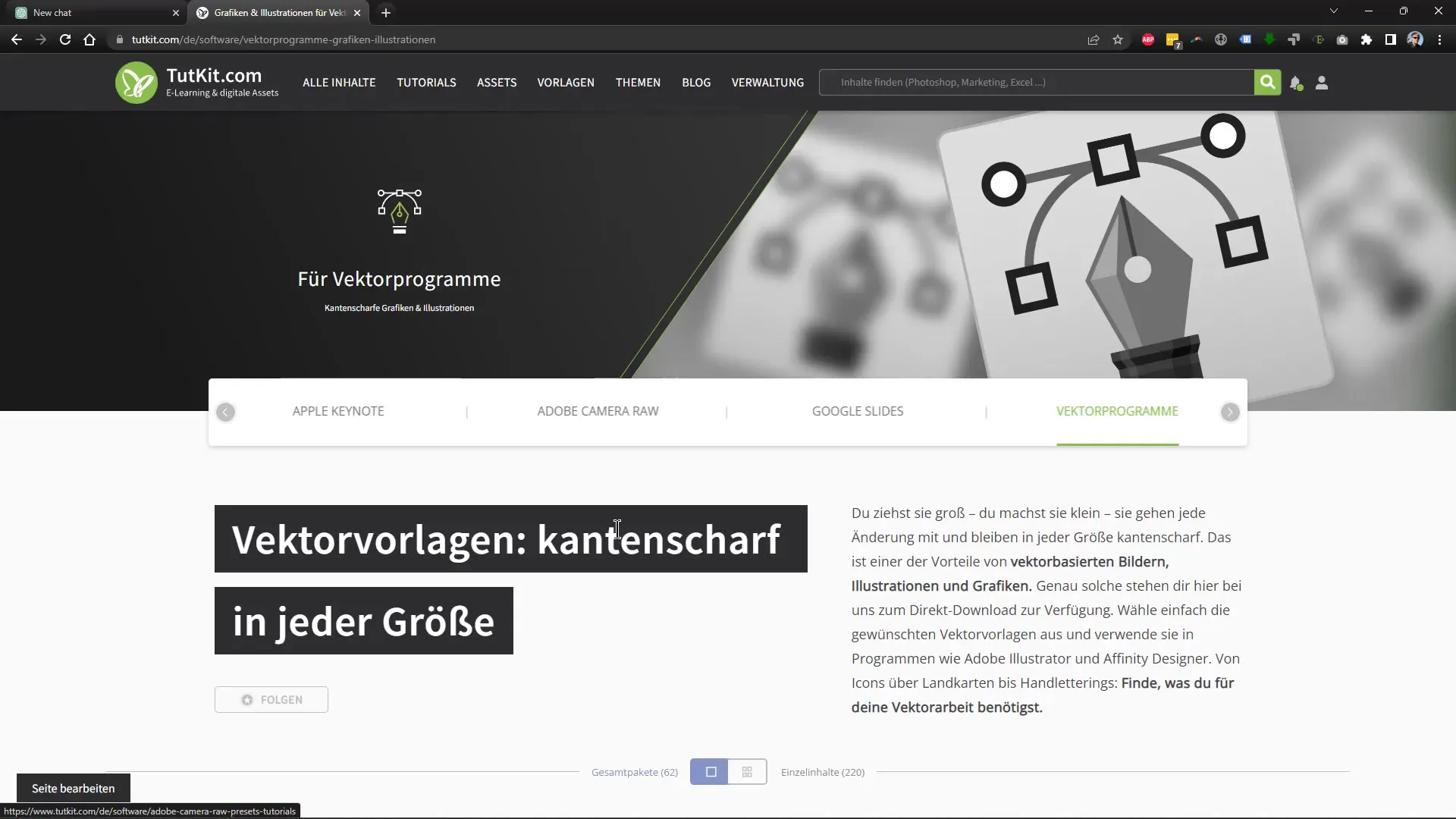Select the ALLE INHALTE menu item
The image size is (1456, 819).
339,82
